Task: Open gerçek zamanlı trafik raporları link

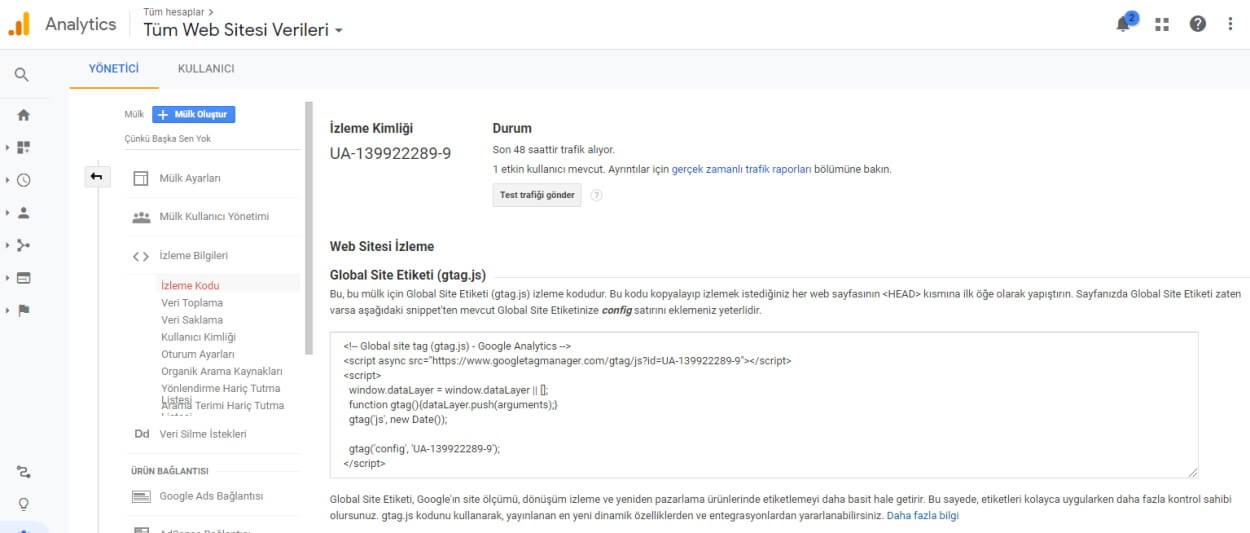Action: pyautogui.click(x=742, y=169)
